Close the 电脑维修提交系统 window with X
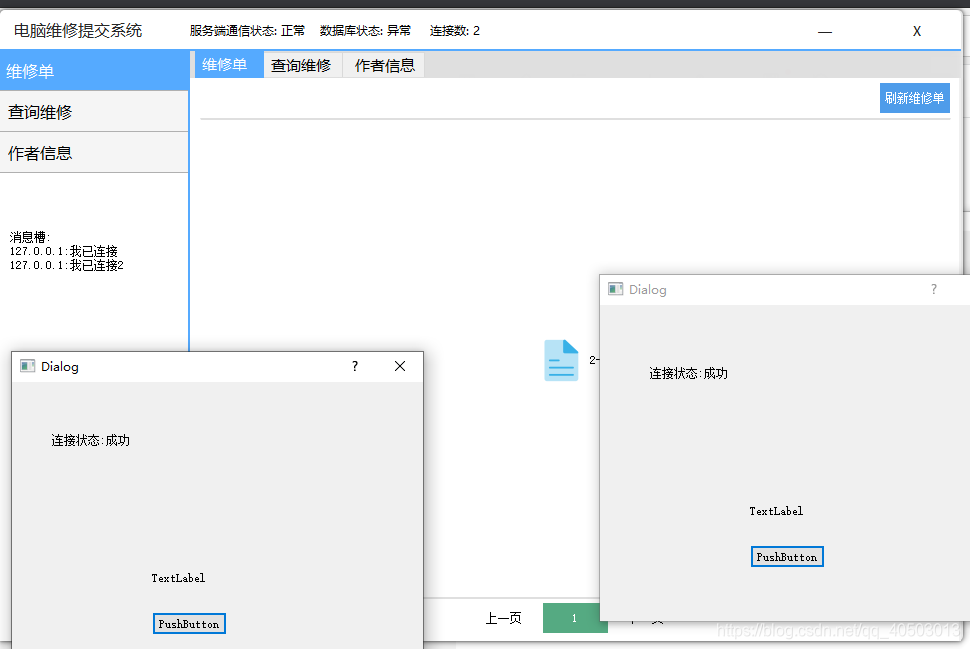 [x=917, y=32]
